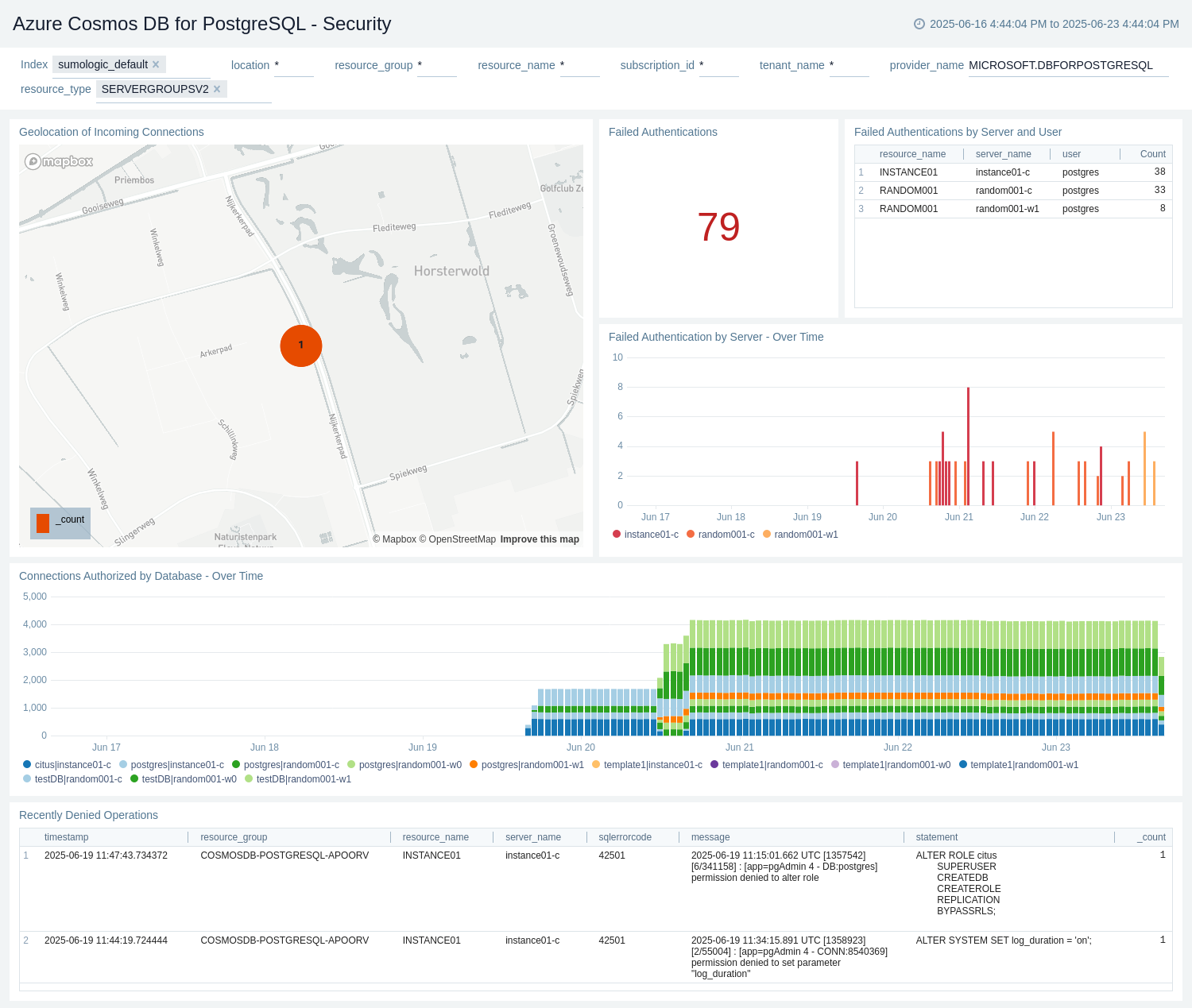The image size is (1192, 1008).
Task: Click count 33 in random001-c row
Action: click(1160, 190)
